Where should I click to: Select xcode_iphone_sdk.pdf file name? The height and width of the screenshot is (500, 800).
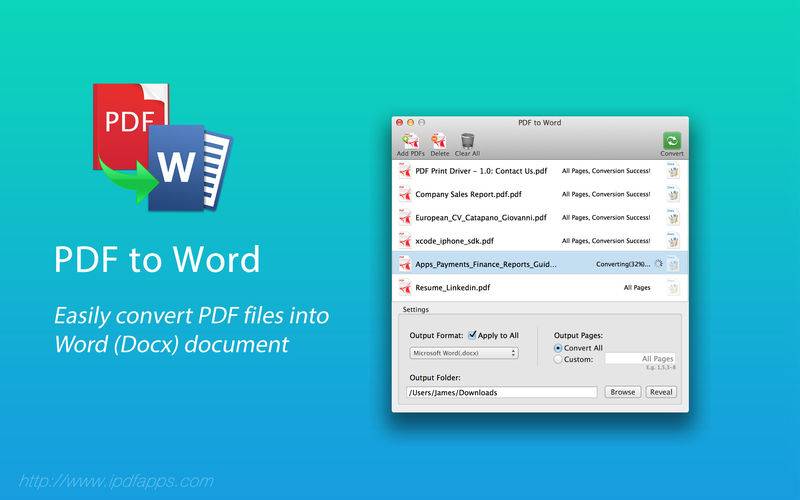pos(455,241)
